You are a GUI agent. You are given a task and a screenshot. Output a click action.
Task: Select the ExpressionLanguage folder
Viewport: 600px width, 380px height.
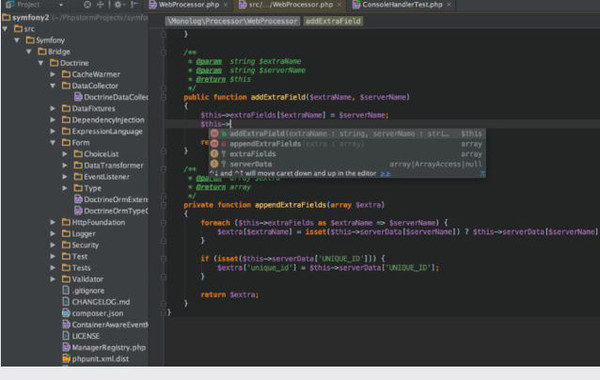107,131
